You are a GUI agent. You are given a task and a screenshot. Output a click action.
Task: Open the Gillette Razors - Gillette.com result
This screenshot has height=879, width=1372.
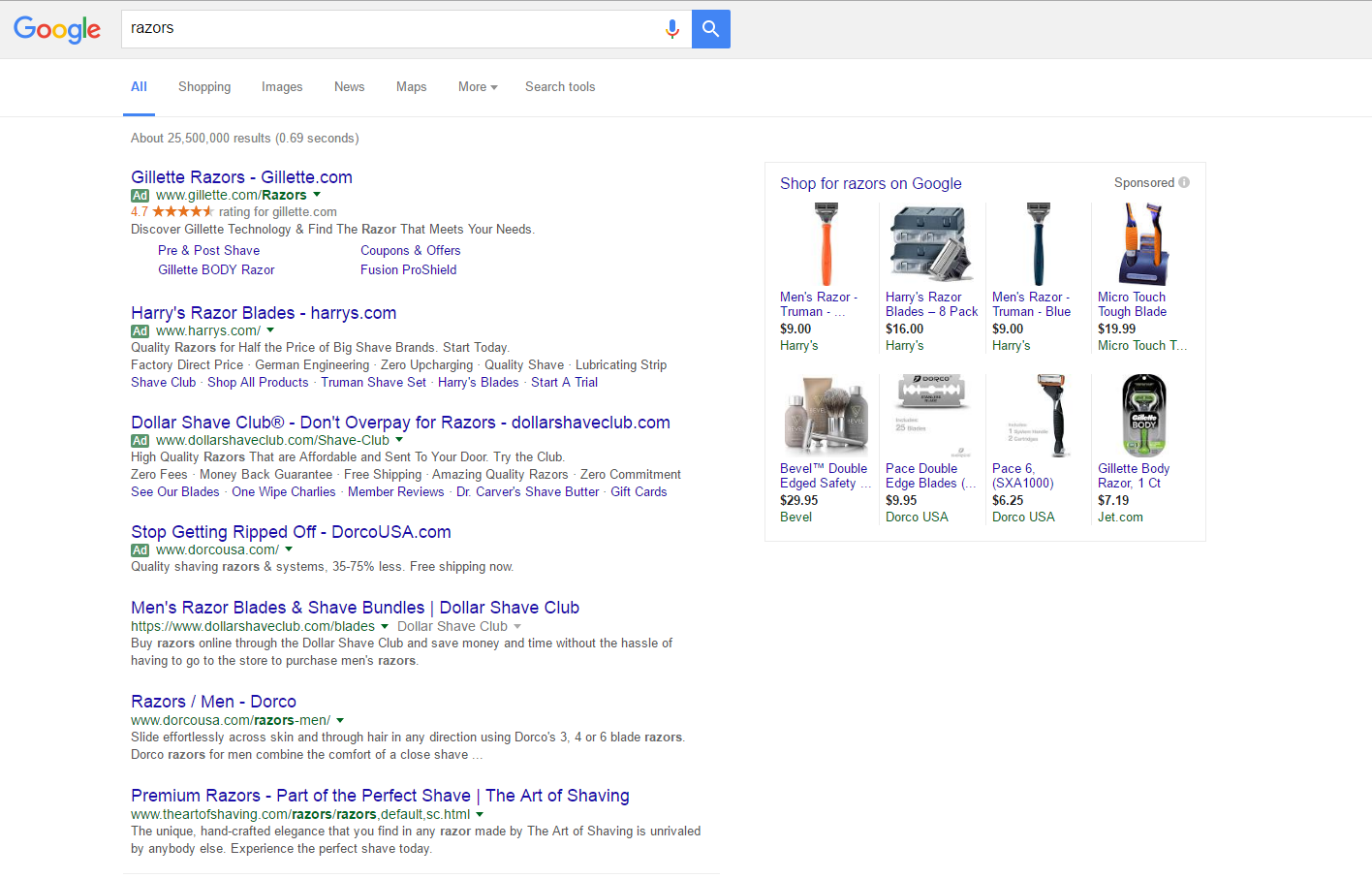(x=241, y=177)
